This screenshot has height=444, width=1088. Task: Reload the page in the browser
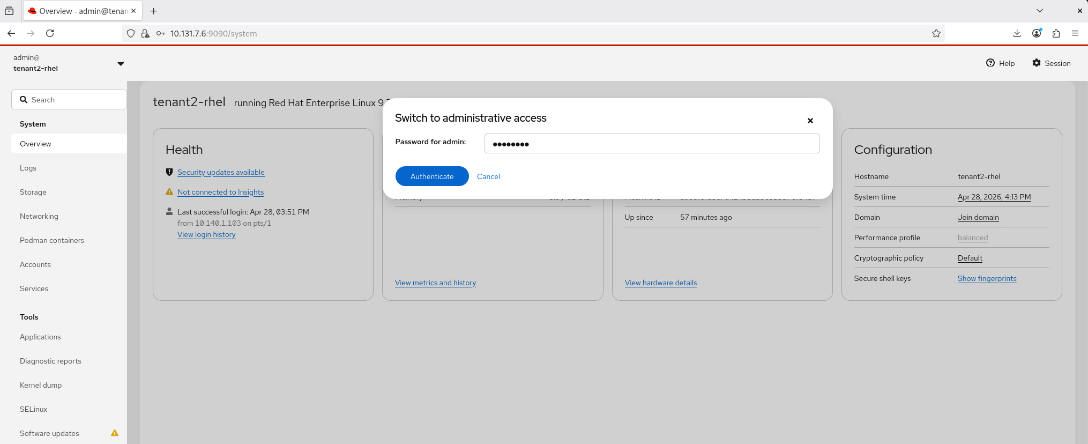pyautogui.click(x=50, y=33)
